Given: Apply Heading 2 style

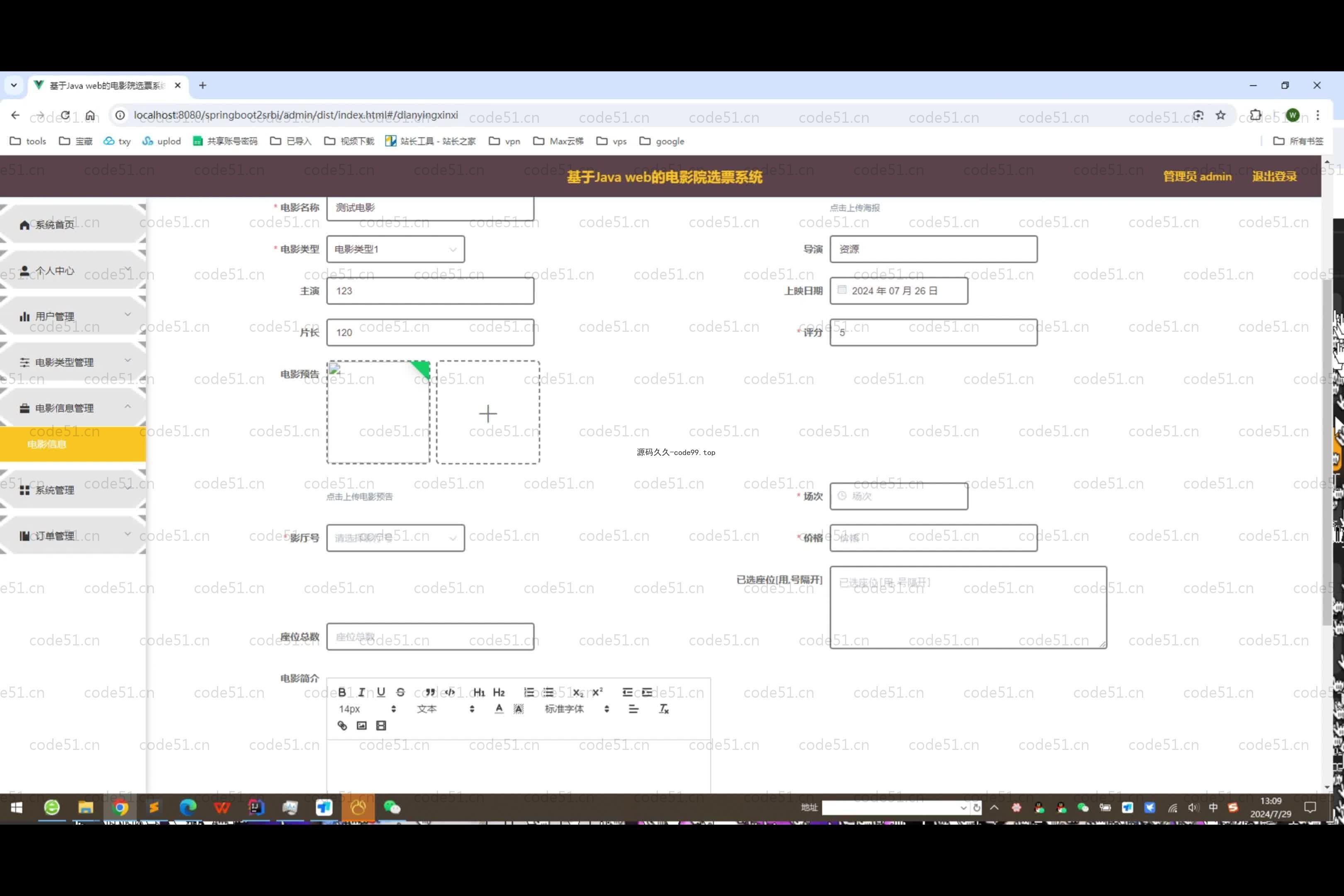Looking at the screenshot, I should coord(499,692).
